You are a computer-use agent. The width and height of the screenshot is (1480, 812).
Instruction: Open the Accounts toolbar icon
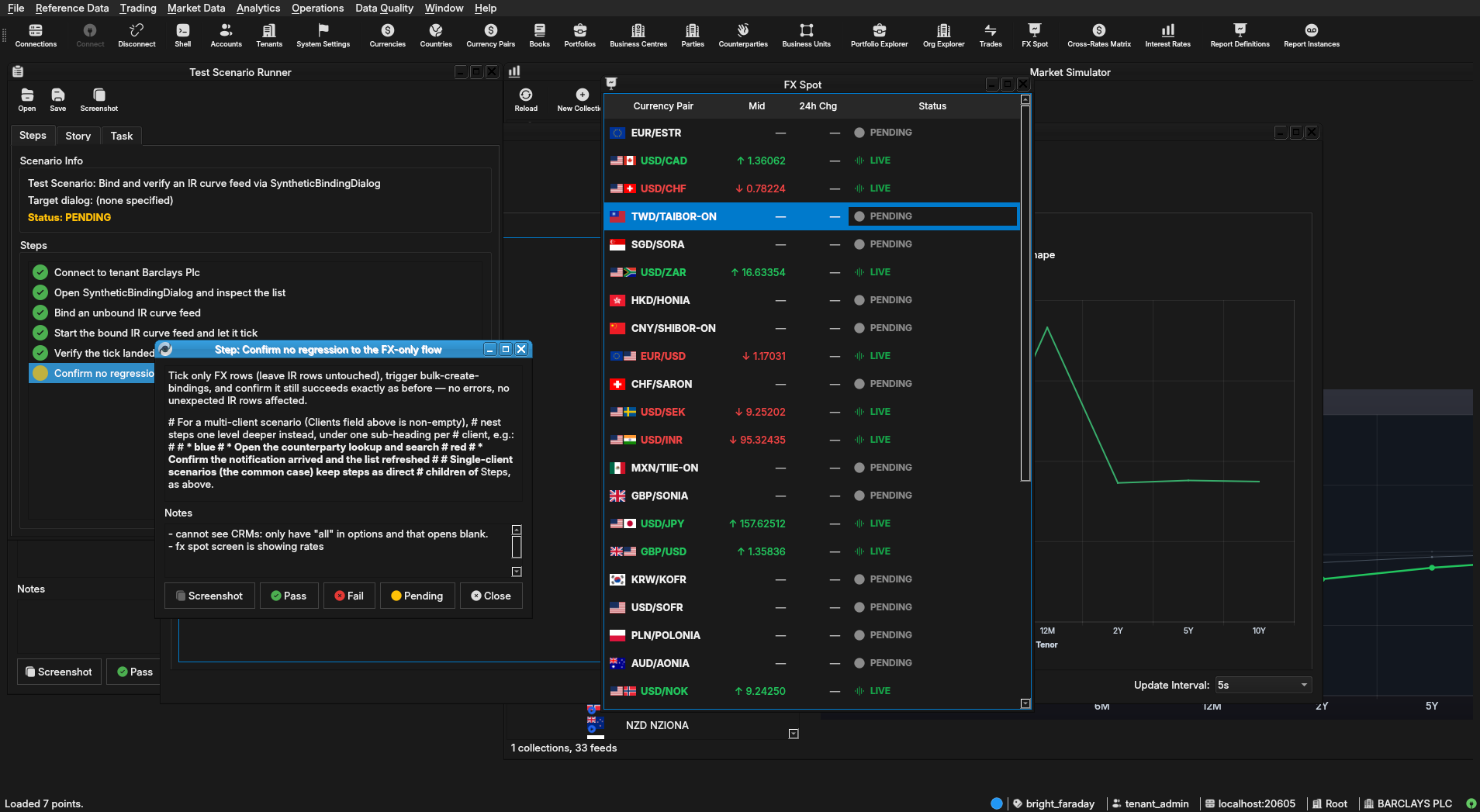226,36
